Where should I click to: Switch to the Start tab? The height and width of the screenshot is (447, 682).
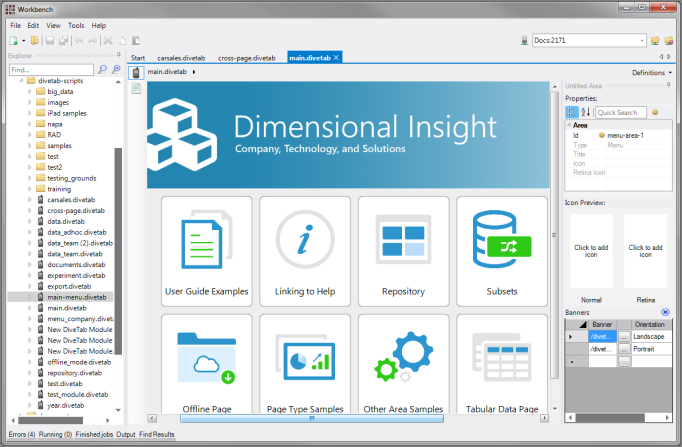point(138,58)
